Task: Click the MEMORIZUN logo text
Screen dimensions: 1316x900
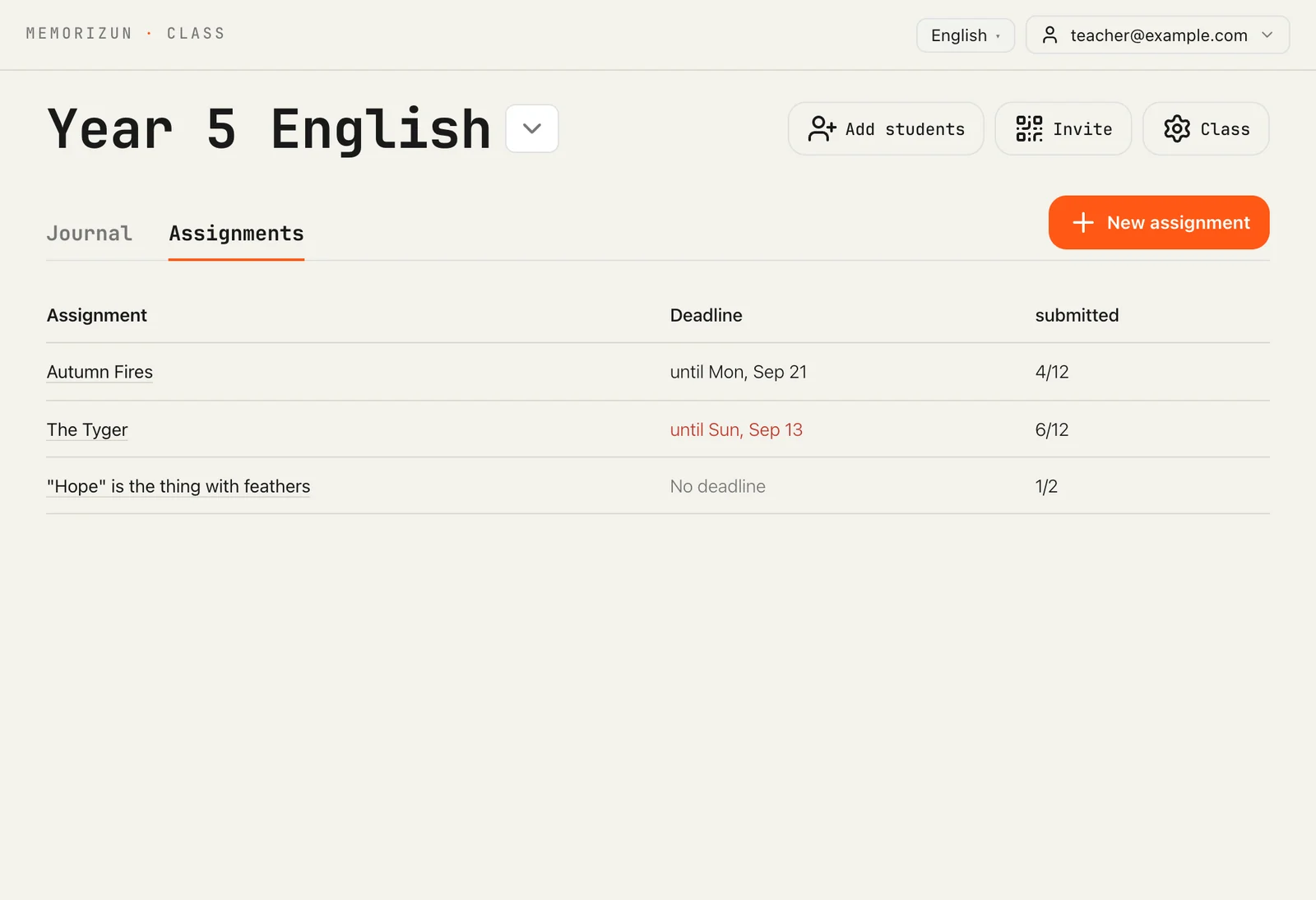Action: coord(79,34)
